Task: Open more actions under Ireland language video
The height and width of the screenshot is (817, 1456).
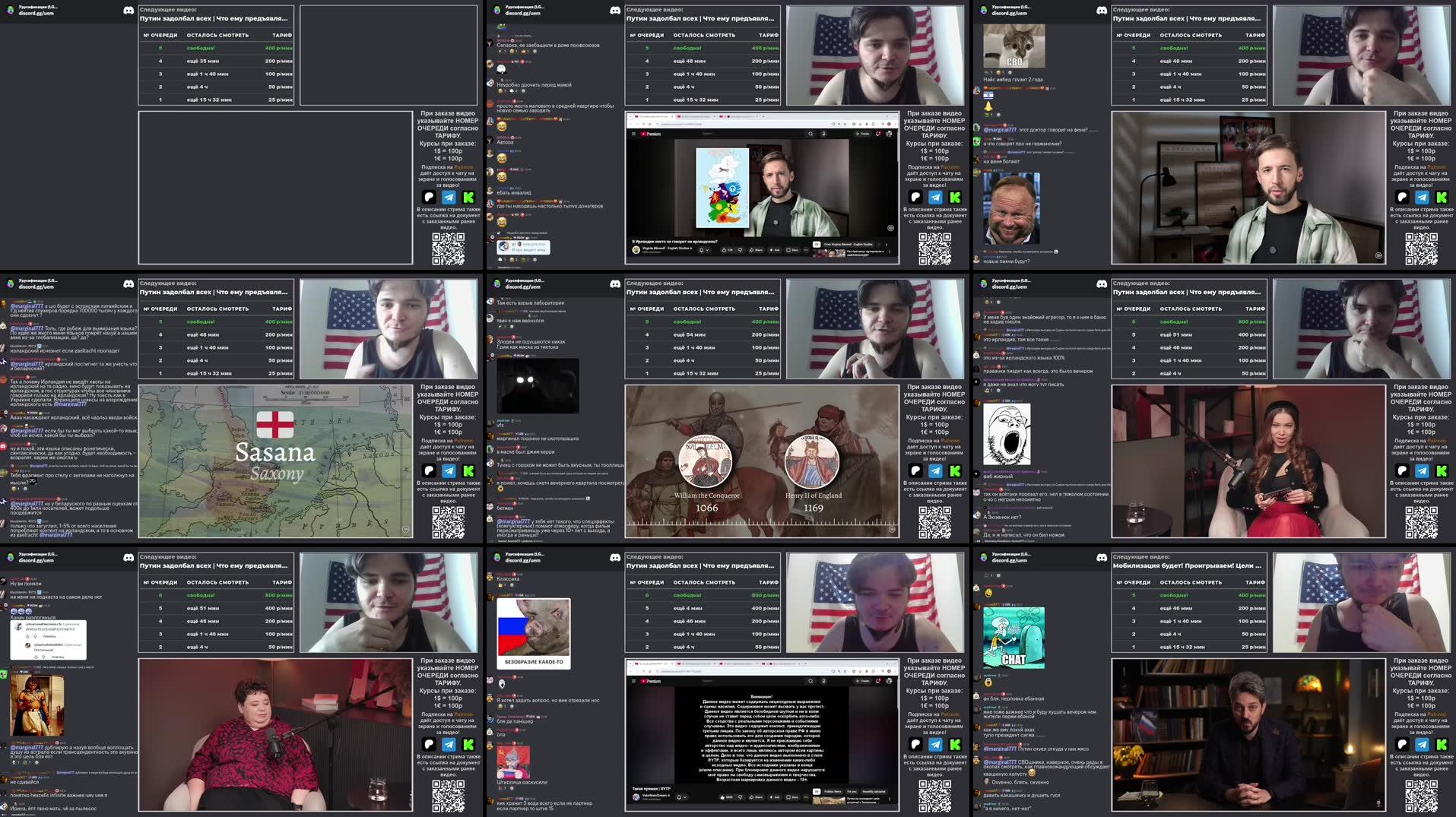Action: pyautogui.click(x=806, y=250)
